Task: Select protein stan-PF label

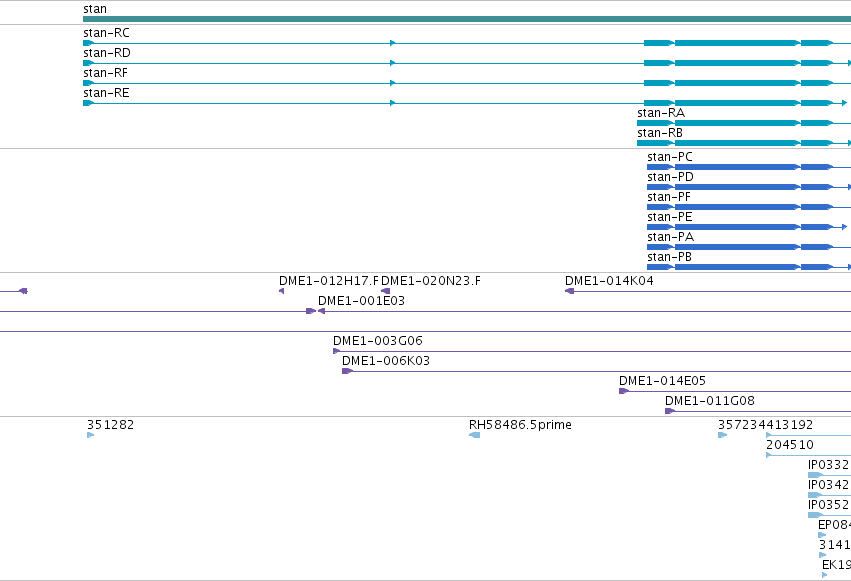Action: tap(669, 197)
